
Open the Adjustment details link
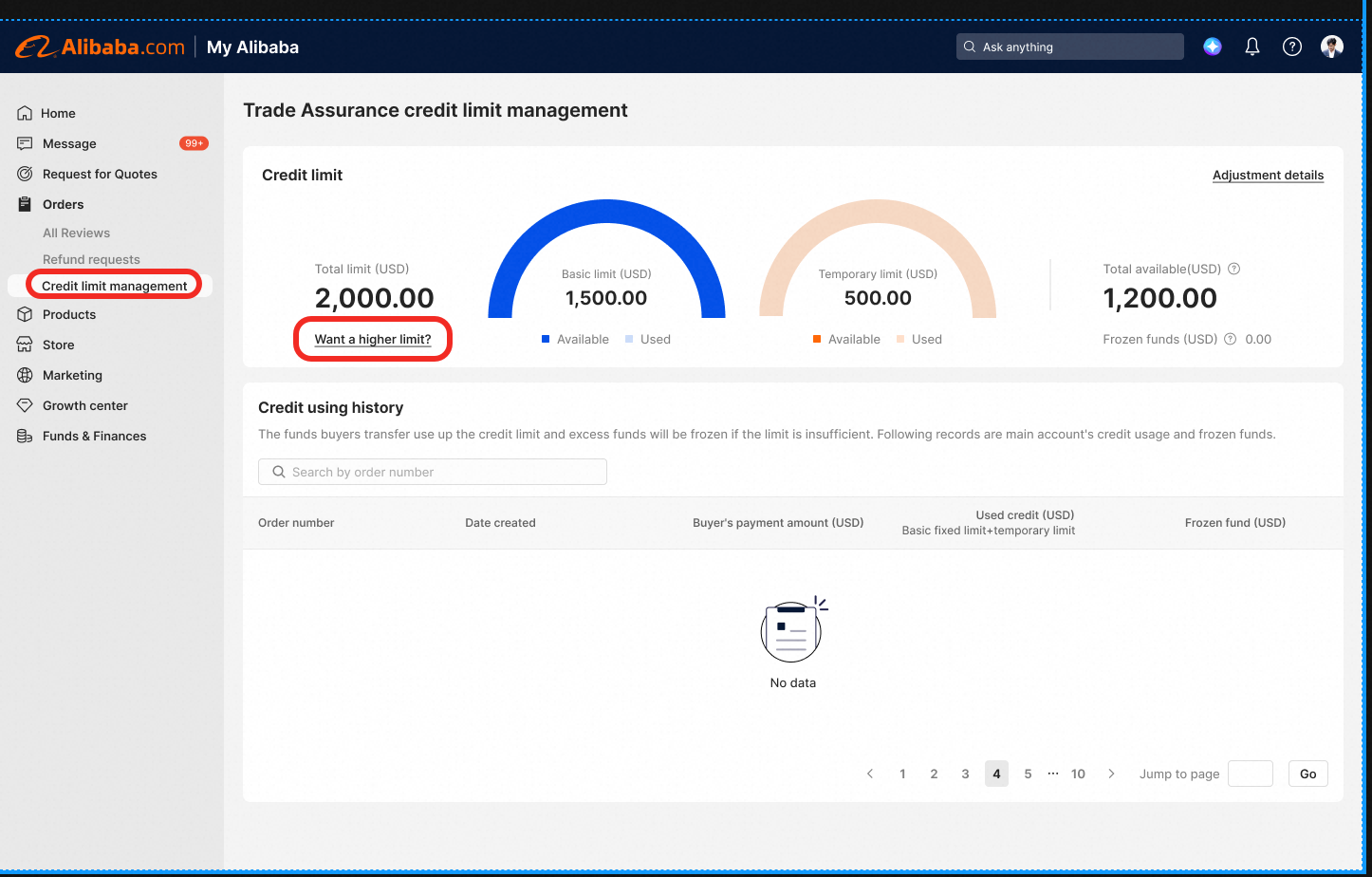(1268, 176)
